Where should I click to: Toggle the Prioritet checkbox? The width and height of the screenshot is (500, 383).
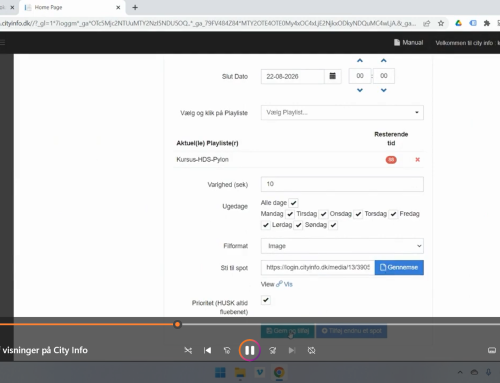click(x=266, y=300)
